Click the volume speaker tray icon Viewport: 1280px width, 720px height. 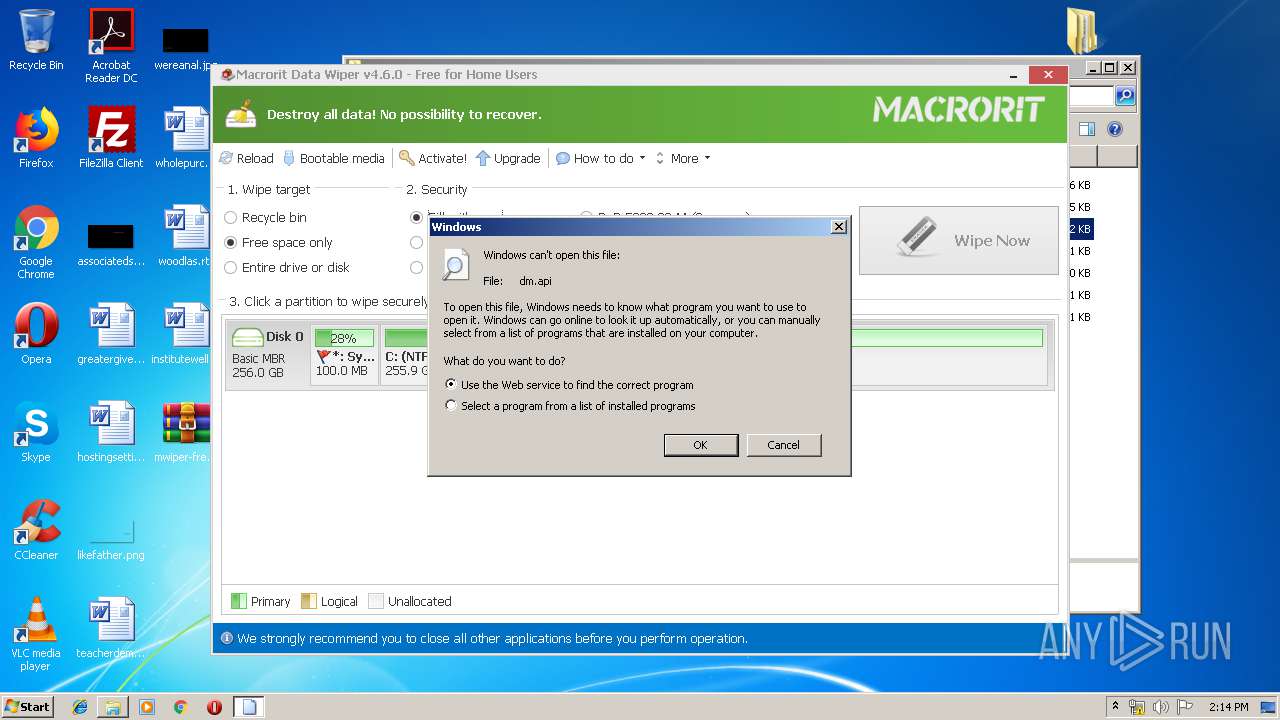1162,707
